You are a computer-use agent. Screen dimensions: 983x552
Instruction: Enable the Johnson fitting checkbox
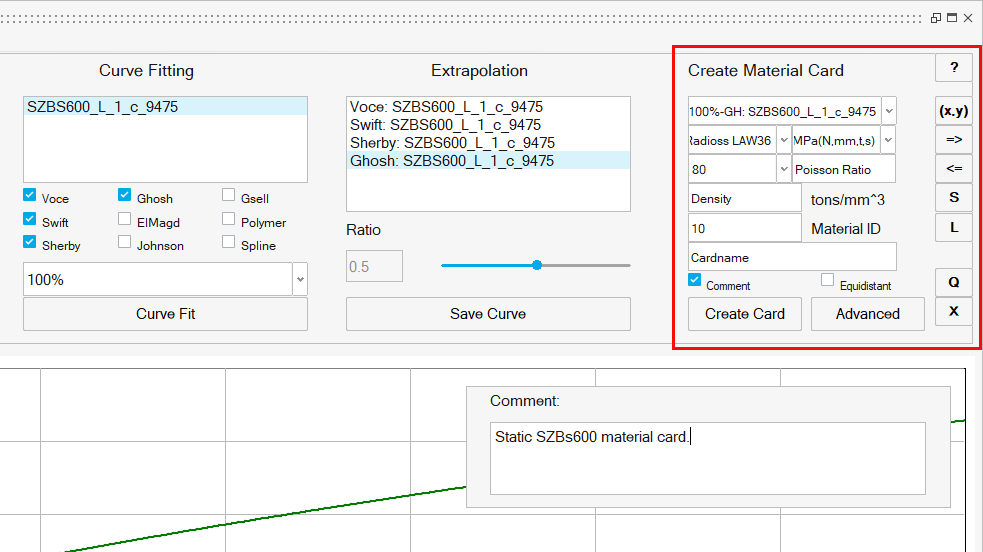click(x=125, y=243)
